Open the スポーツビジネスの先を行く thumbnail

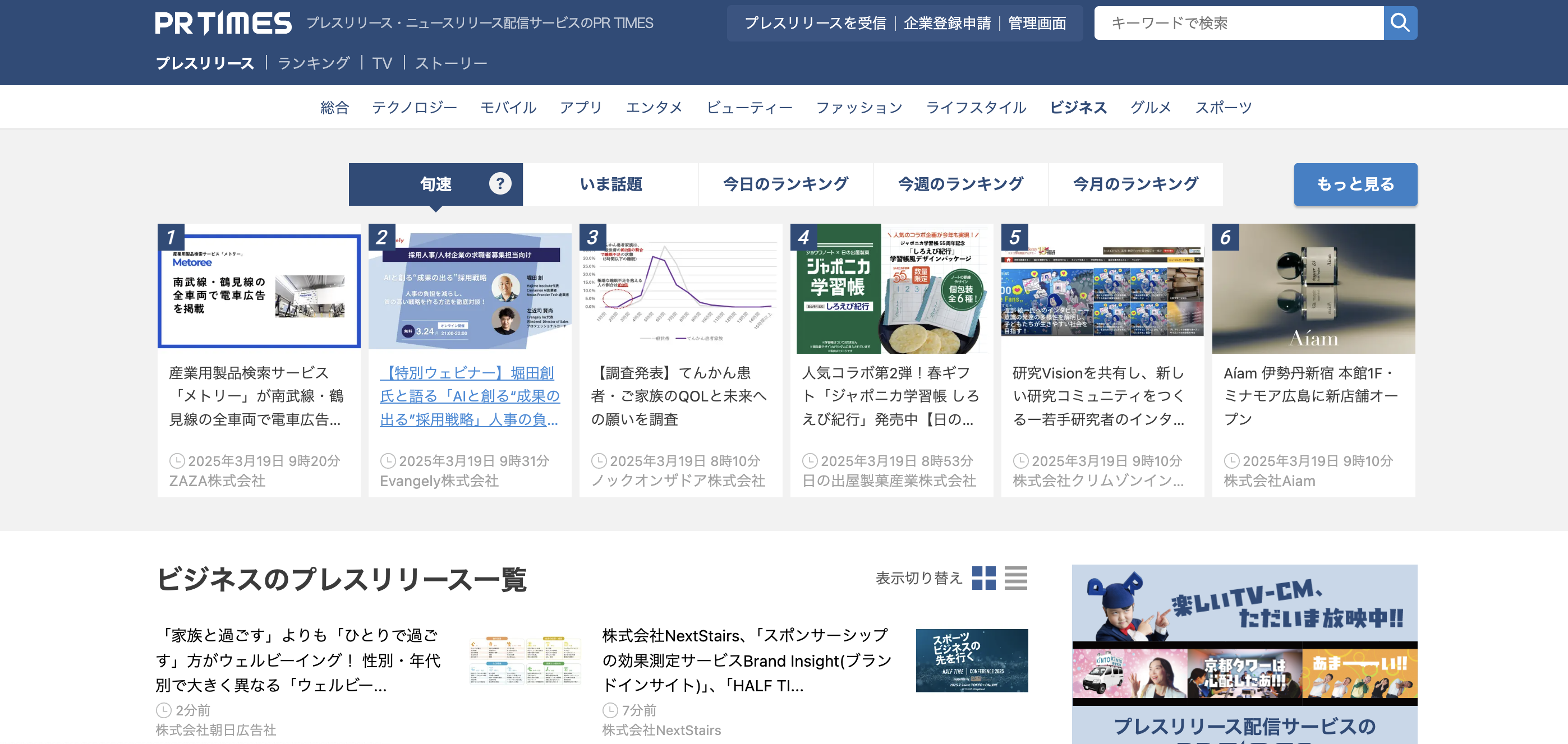[972, 660]
